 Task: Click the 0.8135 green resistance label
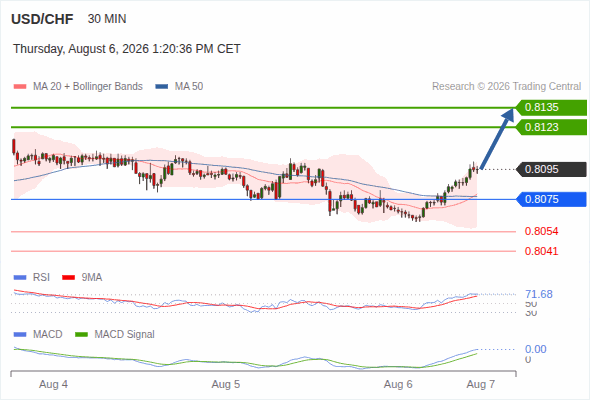(x=551, y=108)
